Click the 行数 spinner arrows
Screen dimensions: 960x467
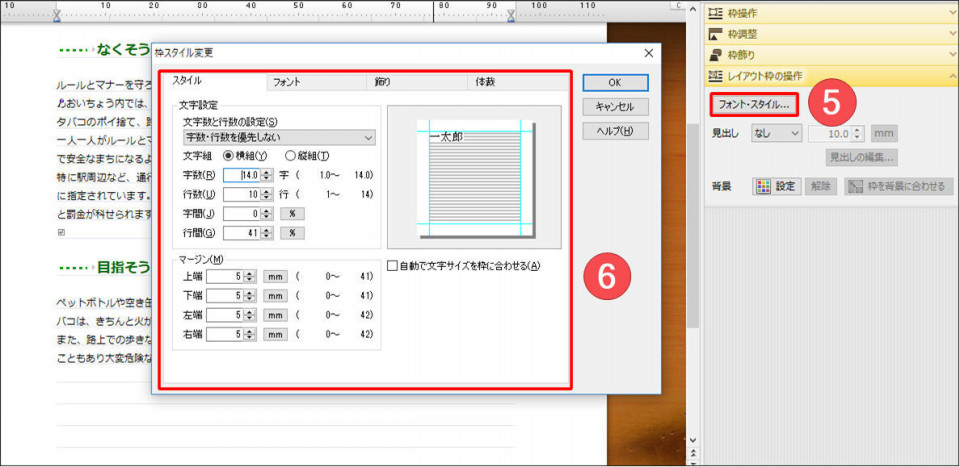coord(266,195)
